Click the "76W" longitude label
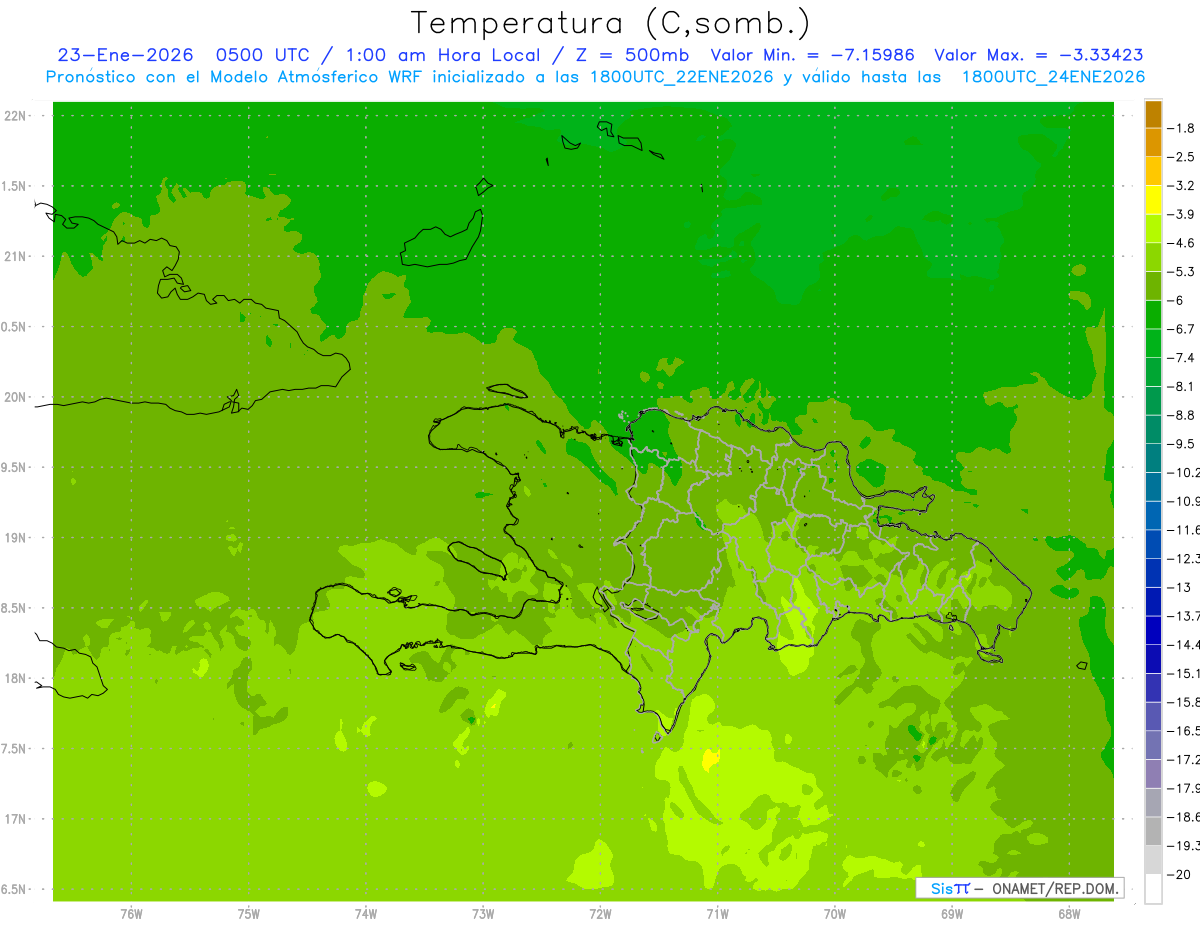Screen dimensions: 1200x927 (x=131, y=913)
